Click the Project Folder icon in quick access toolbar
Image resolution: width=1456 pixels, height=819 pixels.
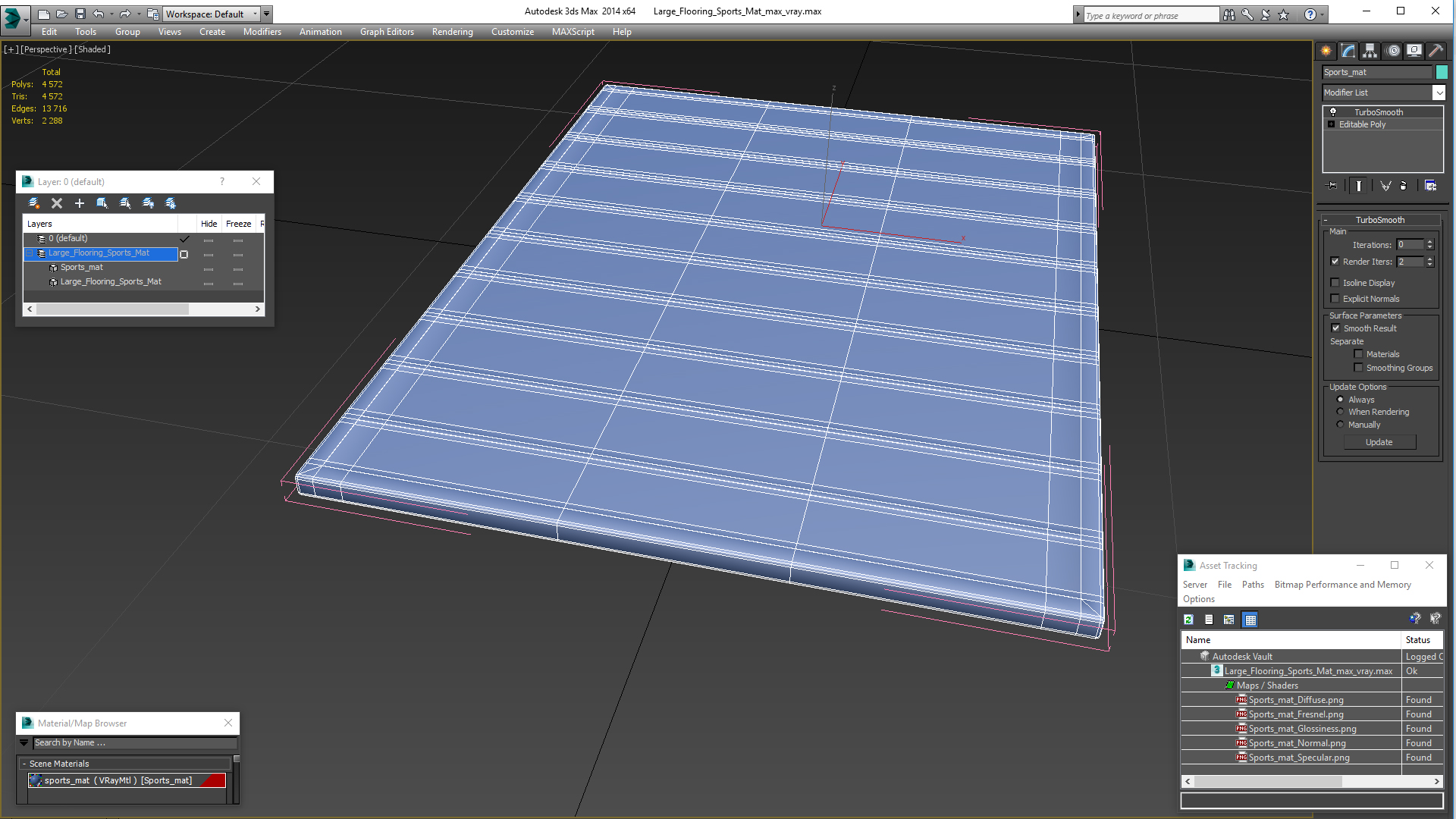(x=152, y=14)
